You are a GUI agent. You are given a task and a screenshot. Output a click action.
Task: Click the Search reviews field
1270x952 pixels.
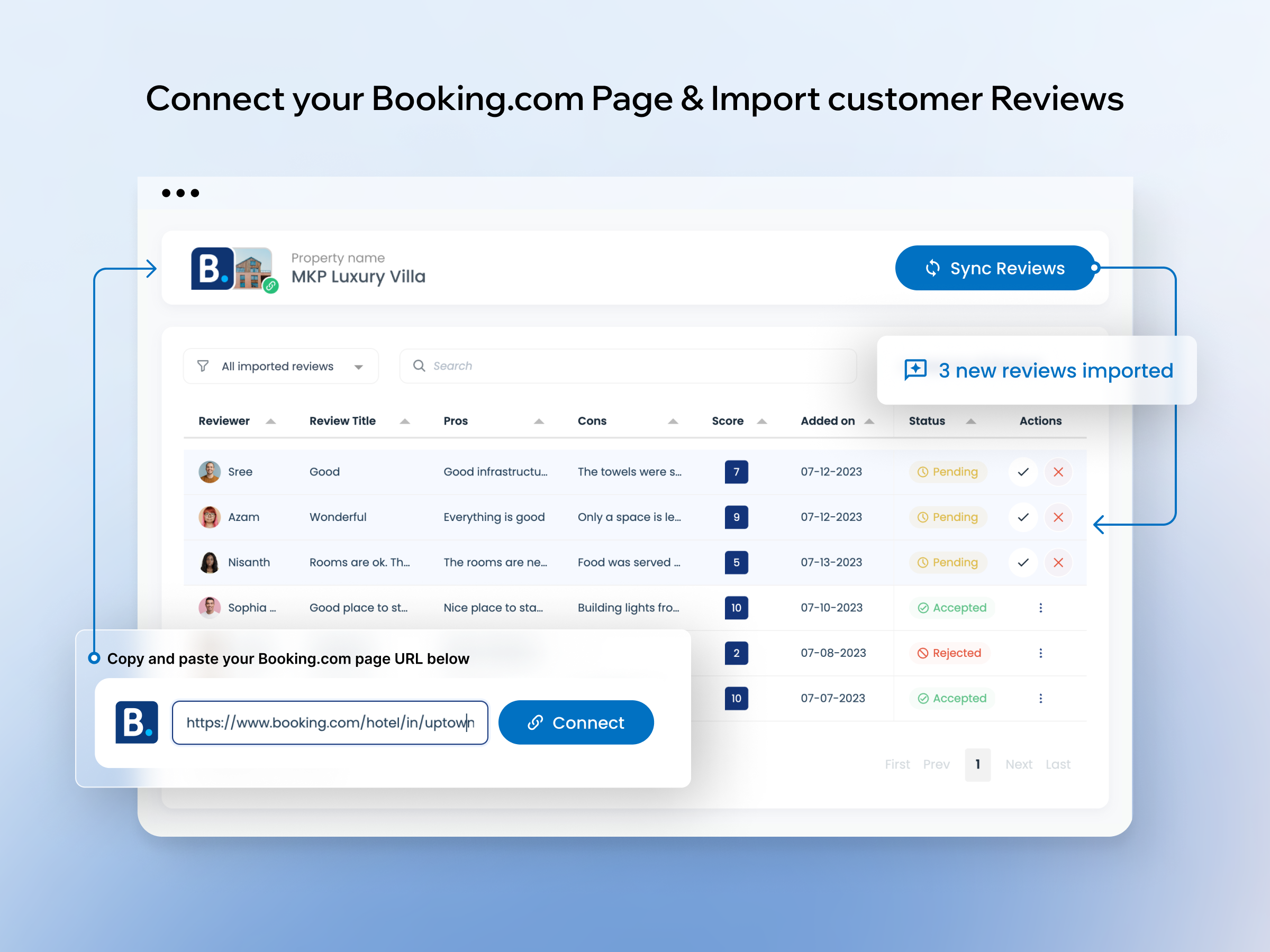[628, 366]
